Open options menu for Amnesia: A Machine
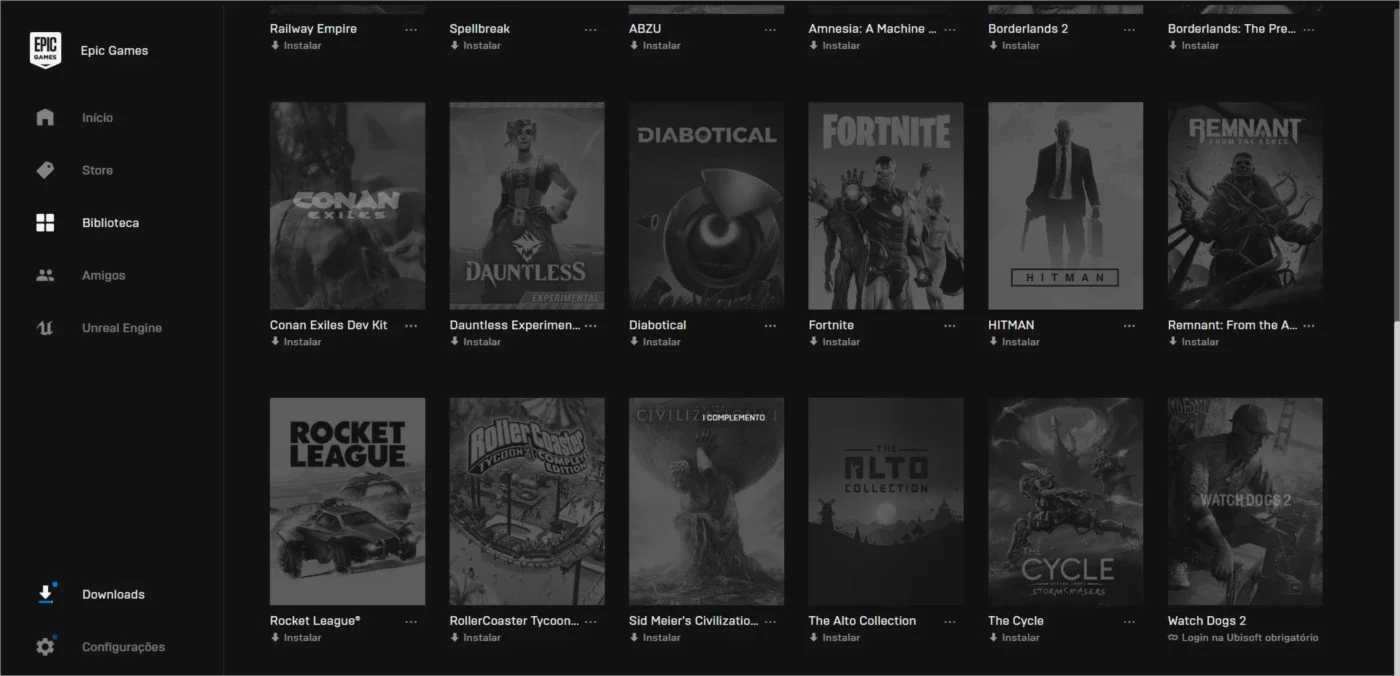 [949, 30]
